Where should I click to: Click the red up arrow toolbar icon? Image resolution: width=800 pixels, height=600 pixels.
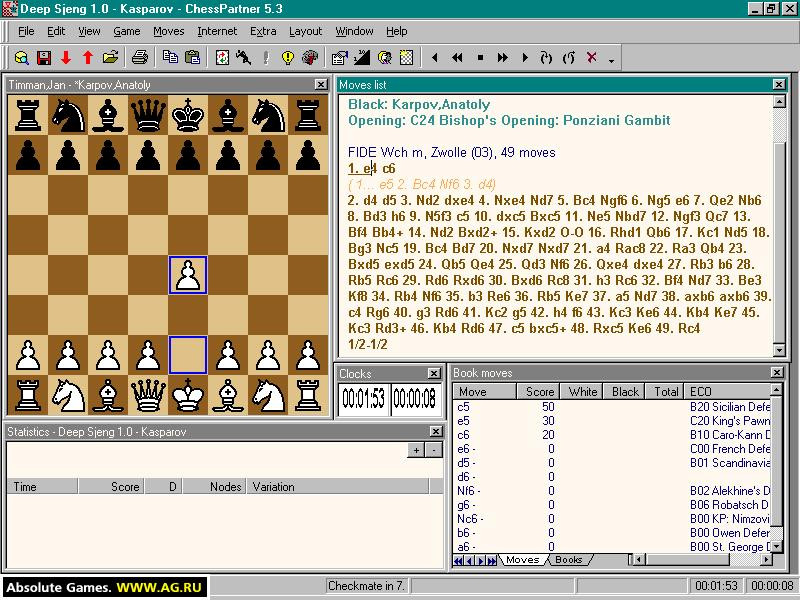point(88,58)
